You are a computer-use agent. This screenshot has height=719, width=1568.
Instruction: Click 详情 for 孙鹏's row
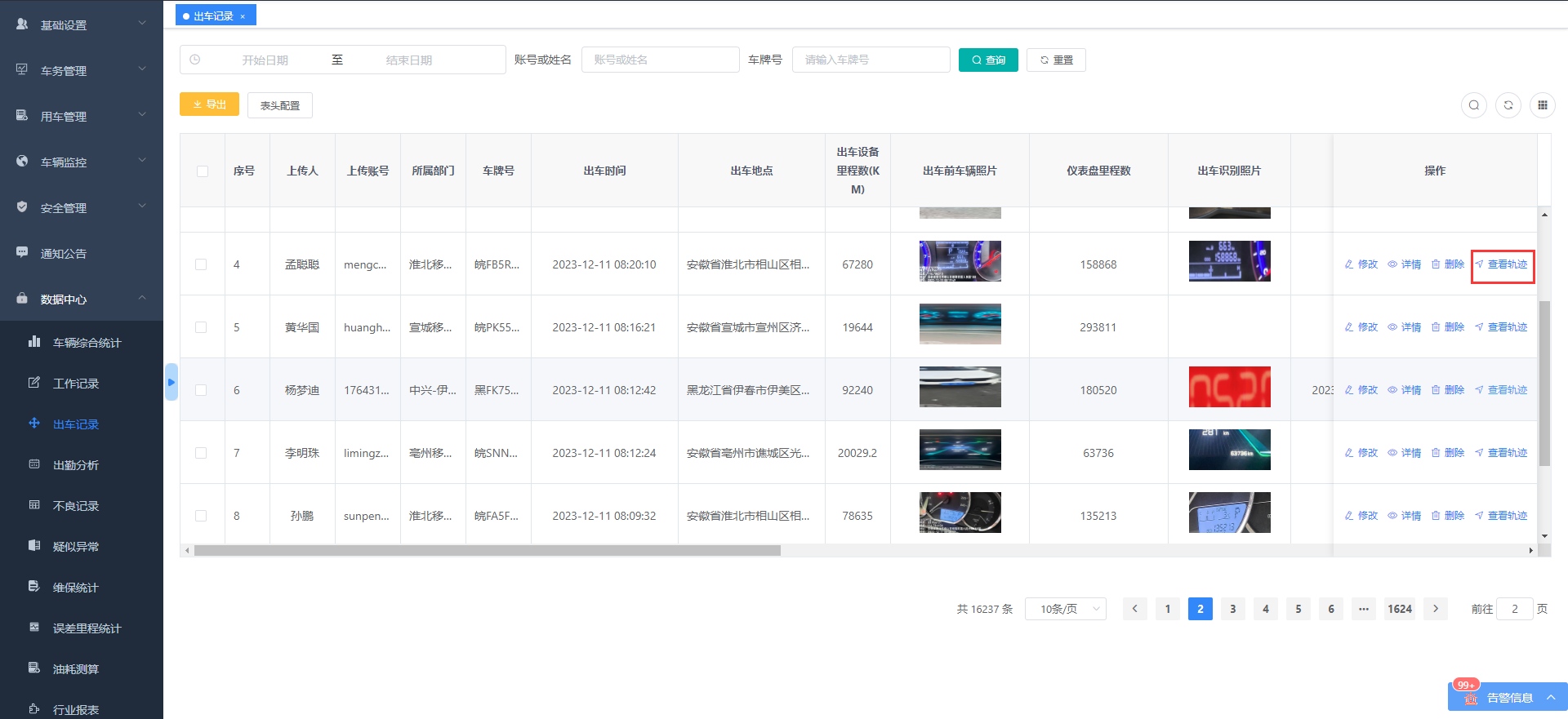pos(1404,516)
